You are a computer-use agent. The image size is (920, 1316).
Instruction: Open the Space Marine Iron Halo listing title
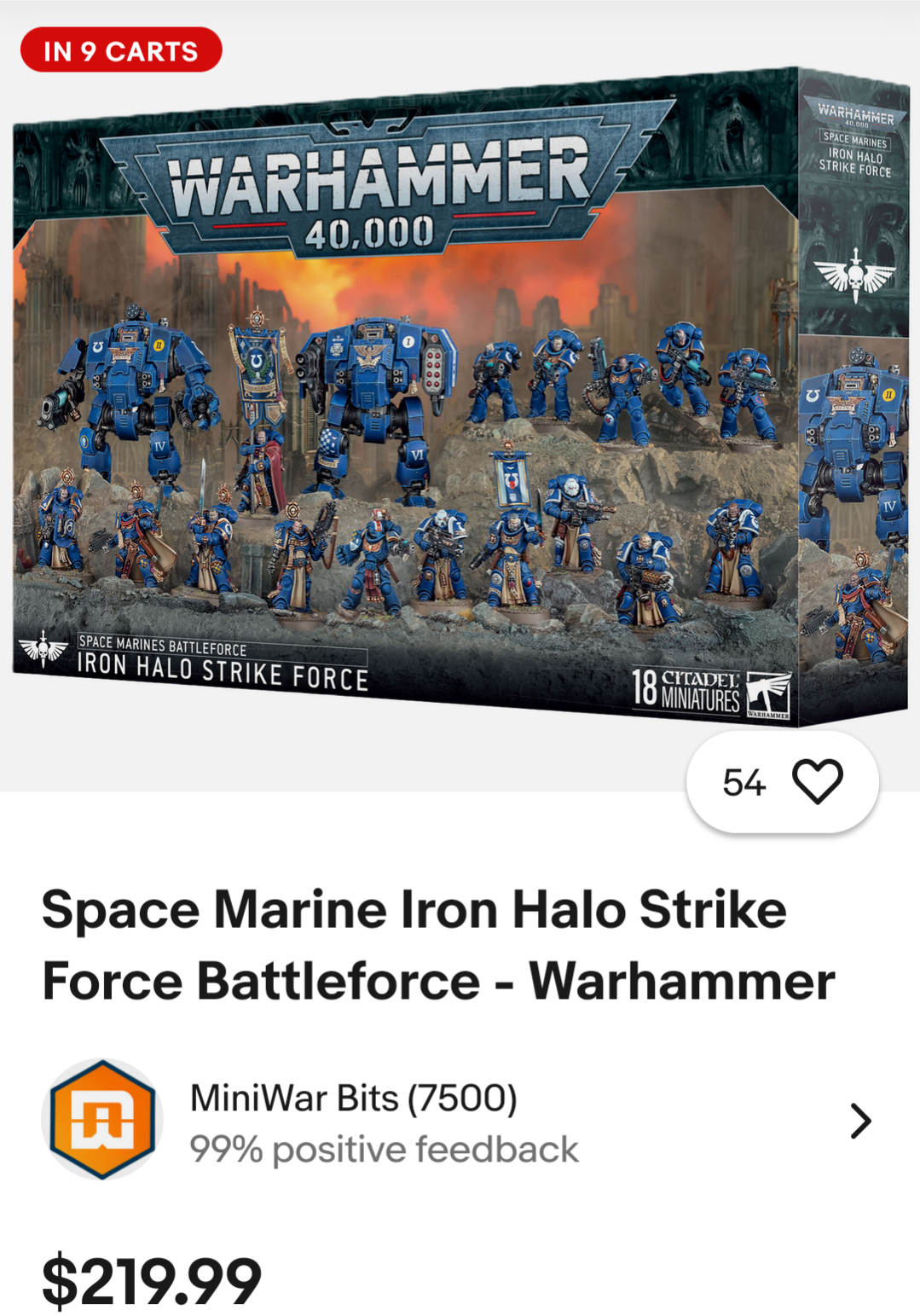(438, 945)
